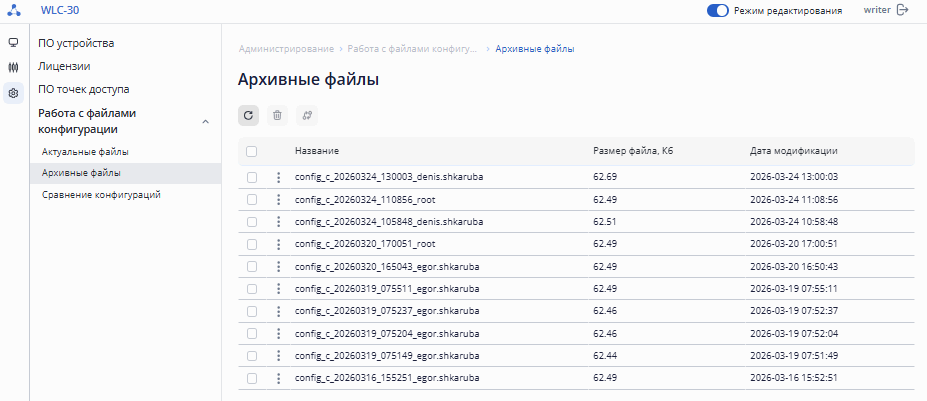Viewport: 927px width, 401px height.
Task: Collapse the Работа с файлами конфигурации section
Action: pos(205,121)
